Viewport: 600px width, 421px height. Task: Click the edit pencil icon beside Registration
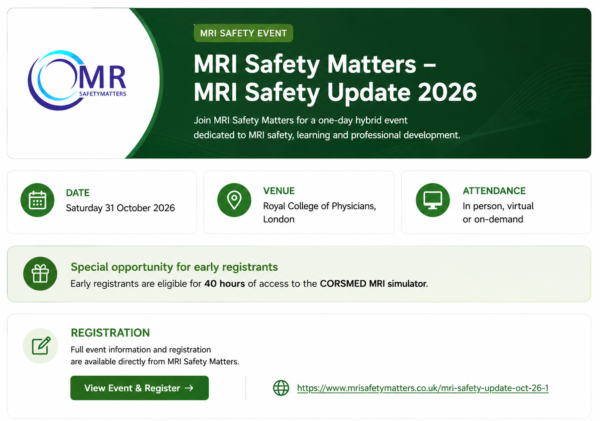click(x=41, y=346)
